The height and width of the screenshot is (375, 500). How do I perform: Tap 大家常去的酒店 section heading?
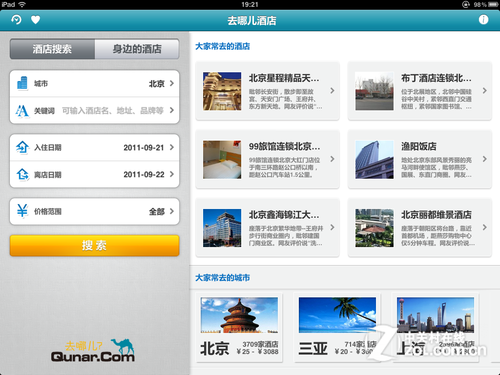point(222,46)
